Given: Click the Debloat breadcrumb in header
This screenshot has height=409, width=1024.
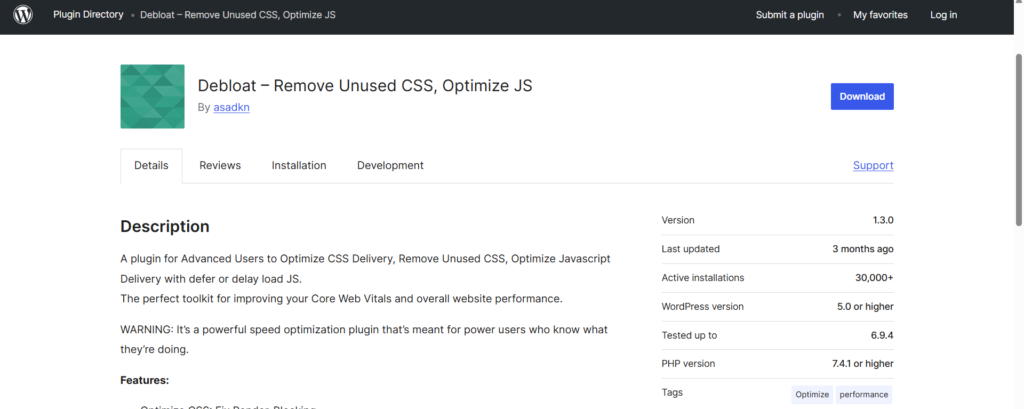Looking at the screenshot, I should (238, 14).
